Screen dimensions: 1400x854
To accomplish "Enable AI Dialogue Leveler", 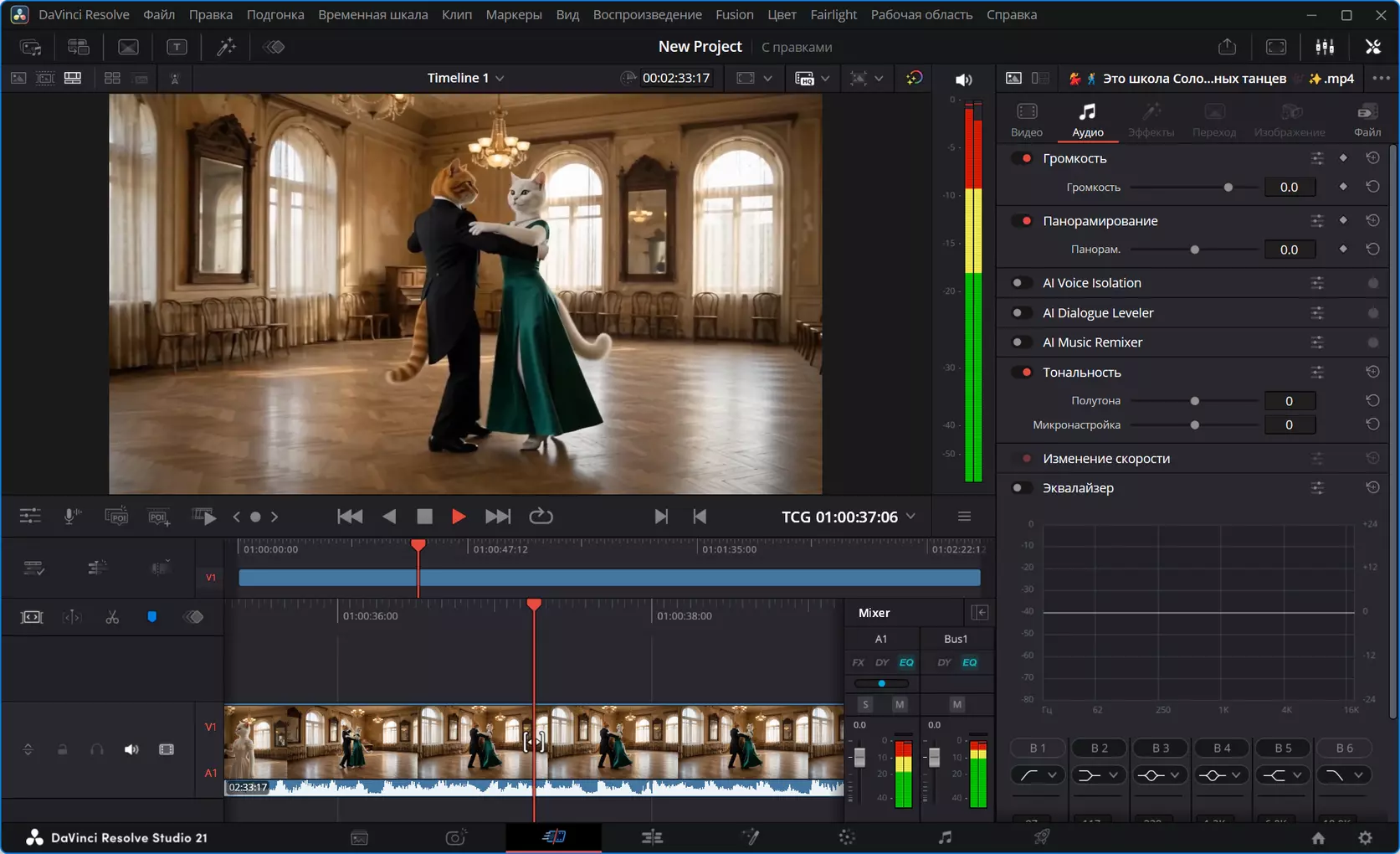I will [x=1022, y=313].
